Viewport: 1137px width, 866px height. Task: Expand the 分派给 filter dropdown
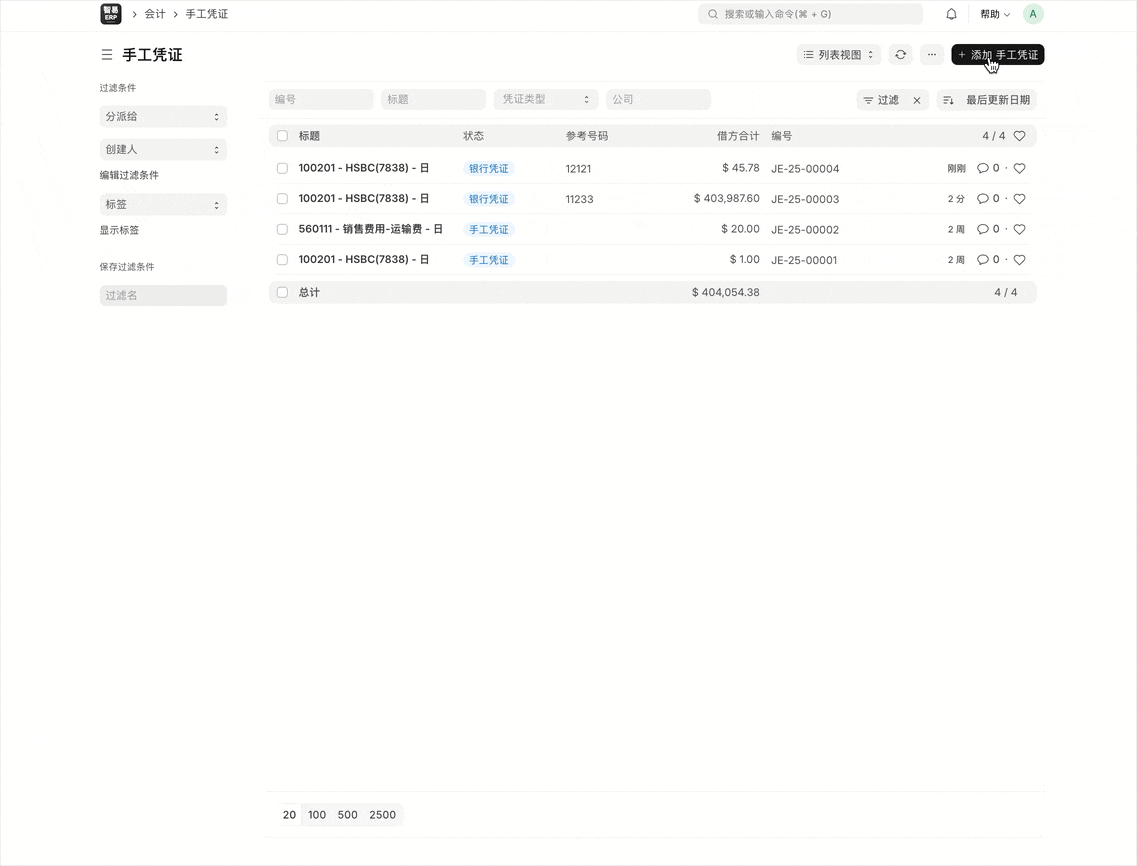click(163, 117)
